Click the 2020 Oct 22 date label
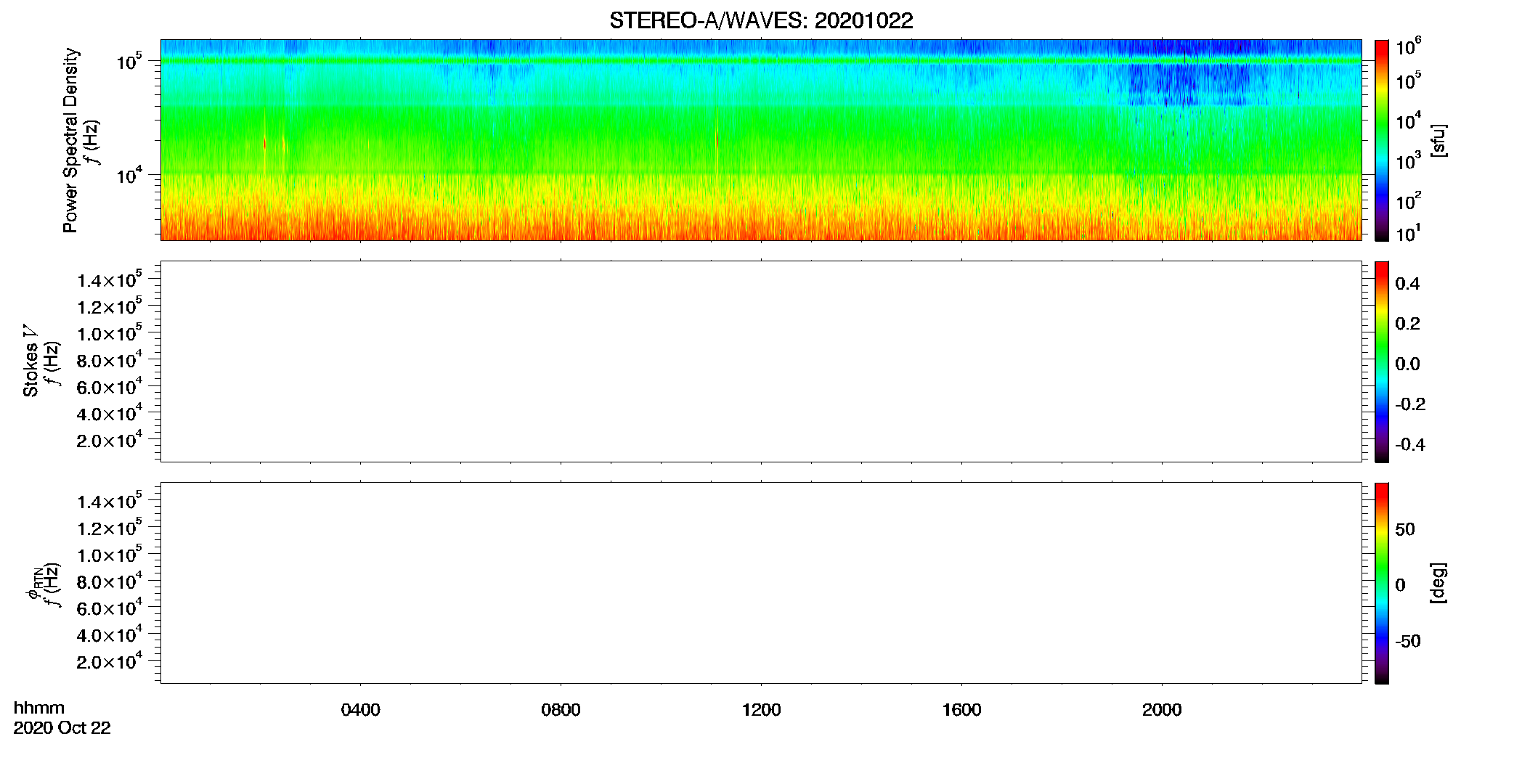 tap(62, 728)
